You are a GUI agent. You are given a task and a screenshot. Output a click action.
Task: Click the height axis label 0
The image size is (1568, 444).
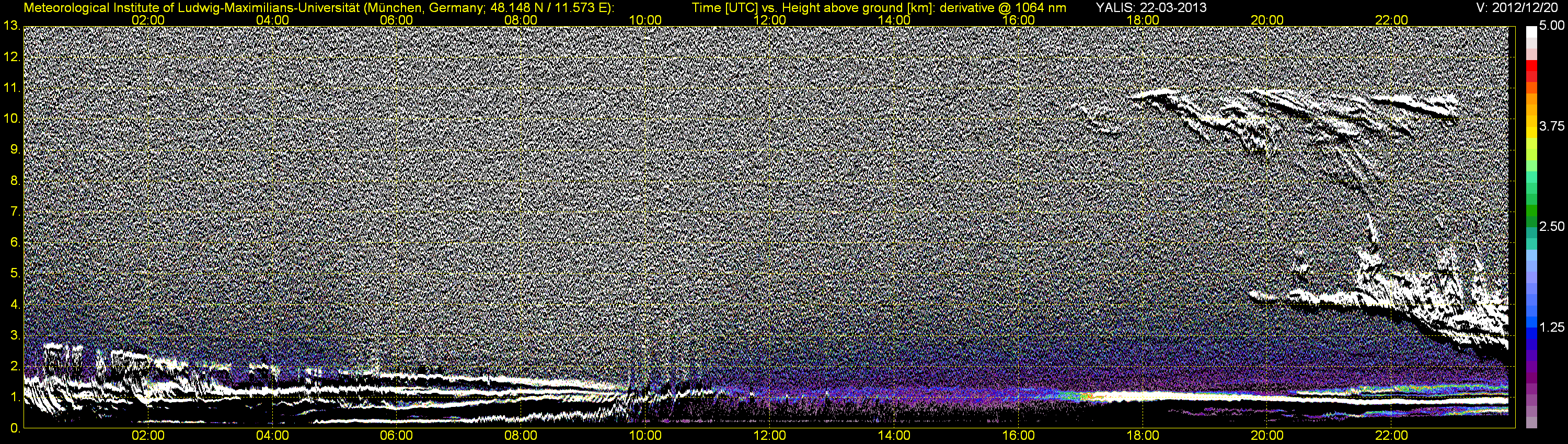(x=15, y=429)
